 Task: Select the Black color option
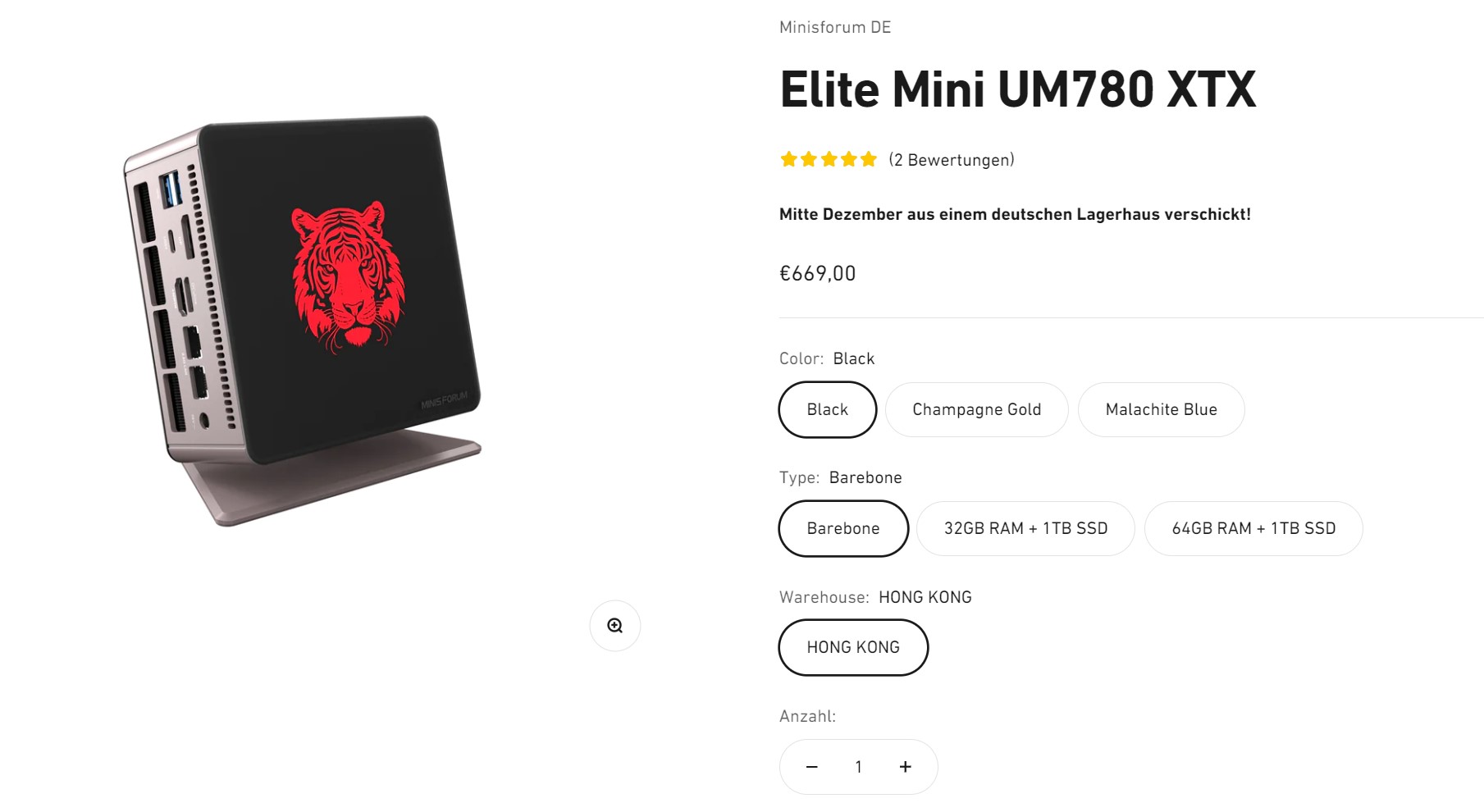pyautogui.click(x=827, y=409)
